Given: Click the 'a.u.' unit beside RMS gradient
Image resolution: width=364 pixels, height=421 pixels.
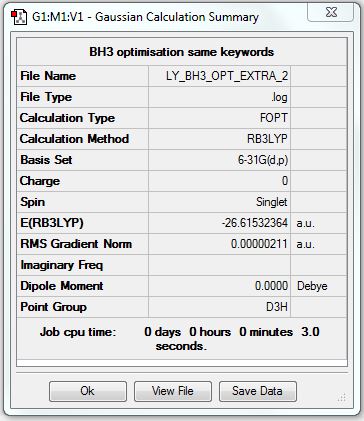Looking at the screenshot, I should coord(305,244).
